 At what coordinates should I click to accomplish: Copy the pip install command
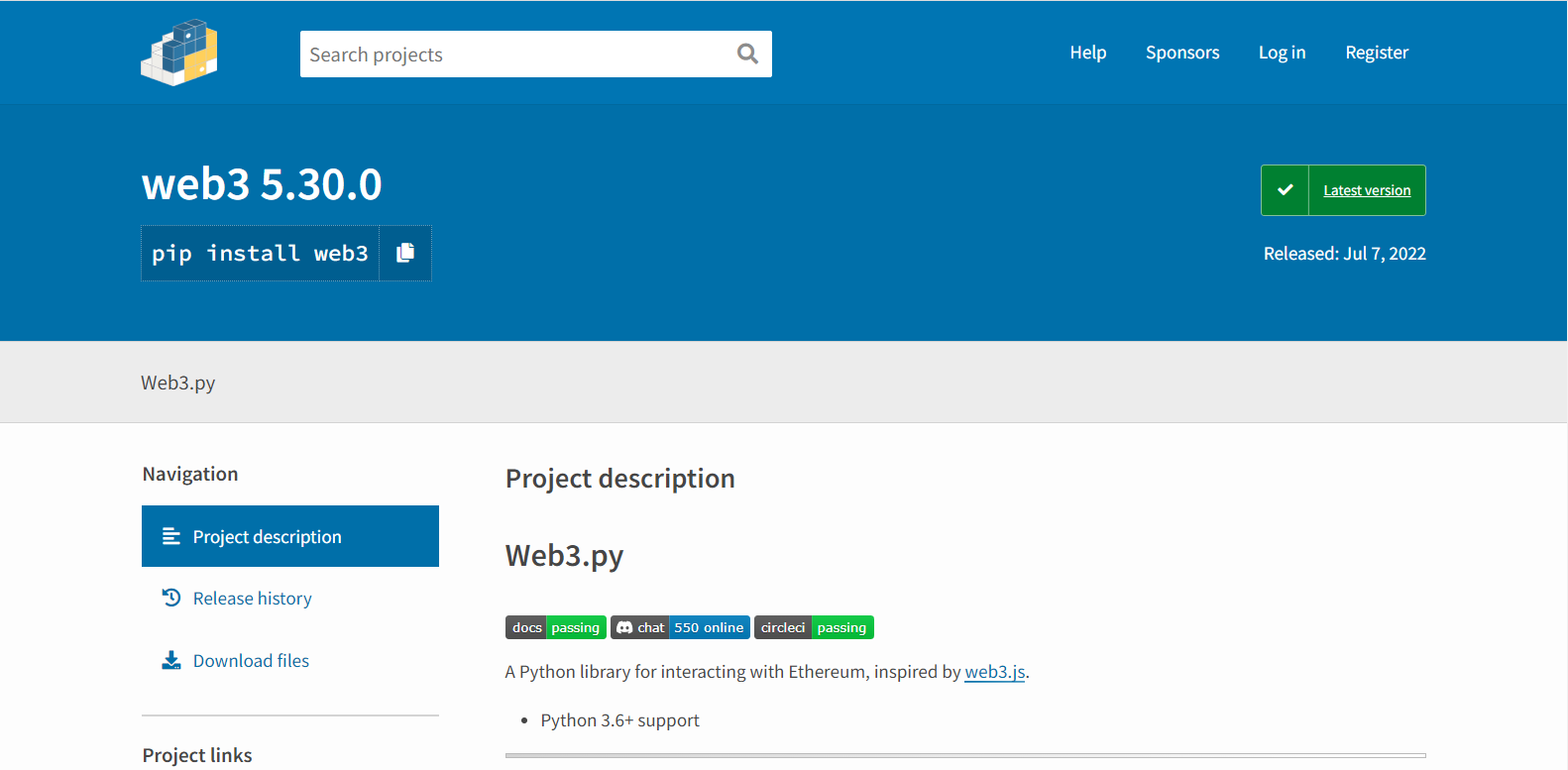[x=405, y=254]
